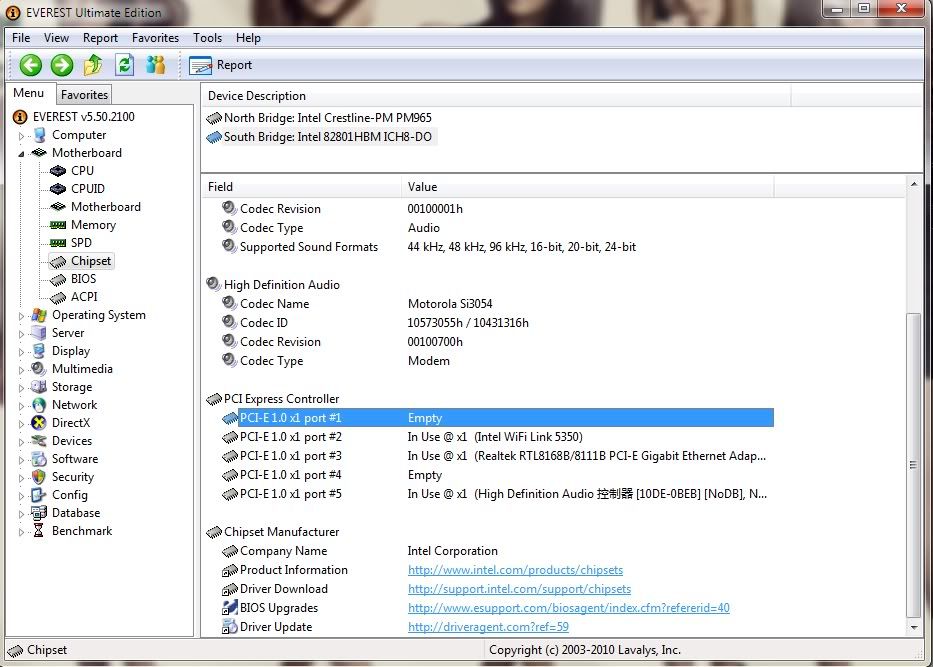Switch to the Favorites tab
The width and height of the screenshot is (933, 667).
point(84,95)
